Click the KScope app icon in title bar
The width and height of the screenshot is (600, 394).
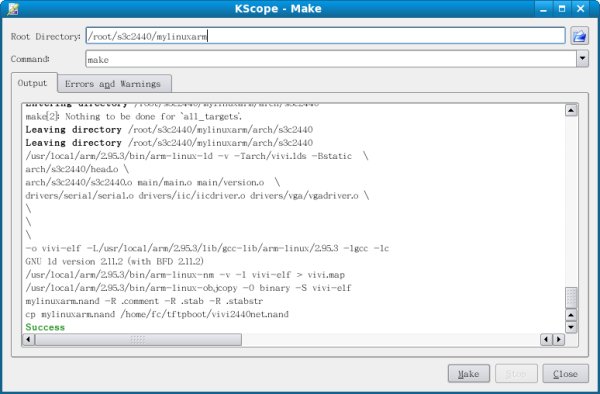pyautogui.click(x=13, y=9)
